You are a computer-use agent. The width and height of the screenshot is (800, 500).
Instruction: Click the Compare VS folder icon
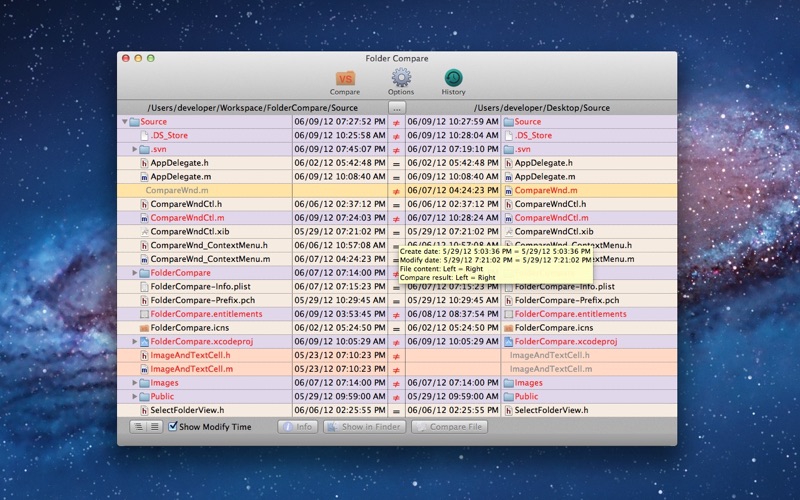[345, 79]
